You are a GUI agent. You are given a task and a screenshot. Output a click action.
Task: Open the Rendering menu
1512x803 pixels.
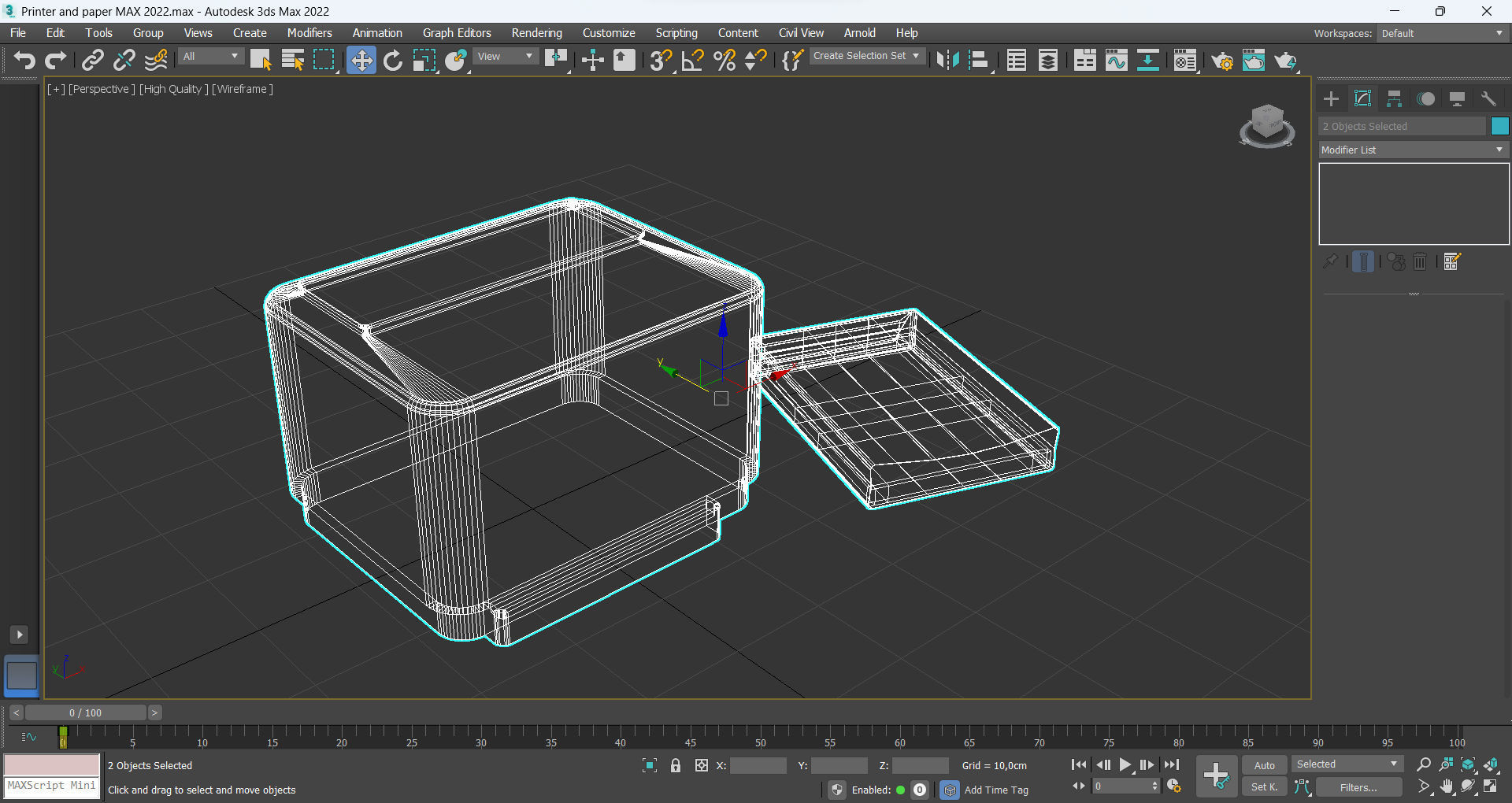click(536, 33)
